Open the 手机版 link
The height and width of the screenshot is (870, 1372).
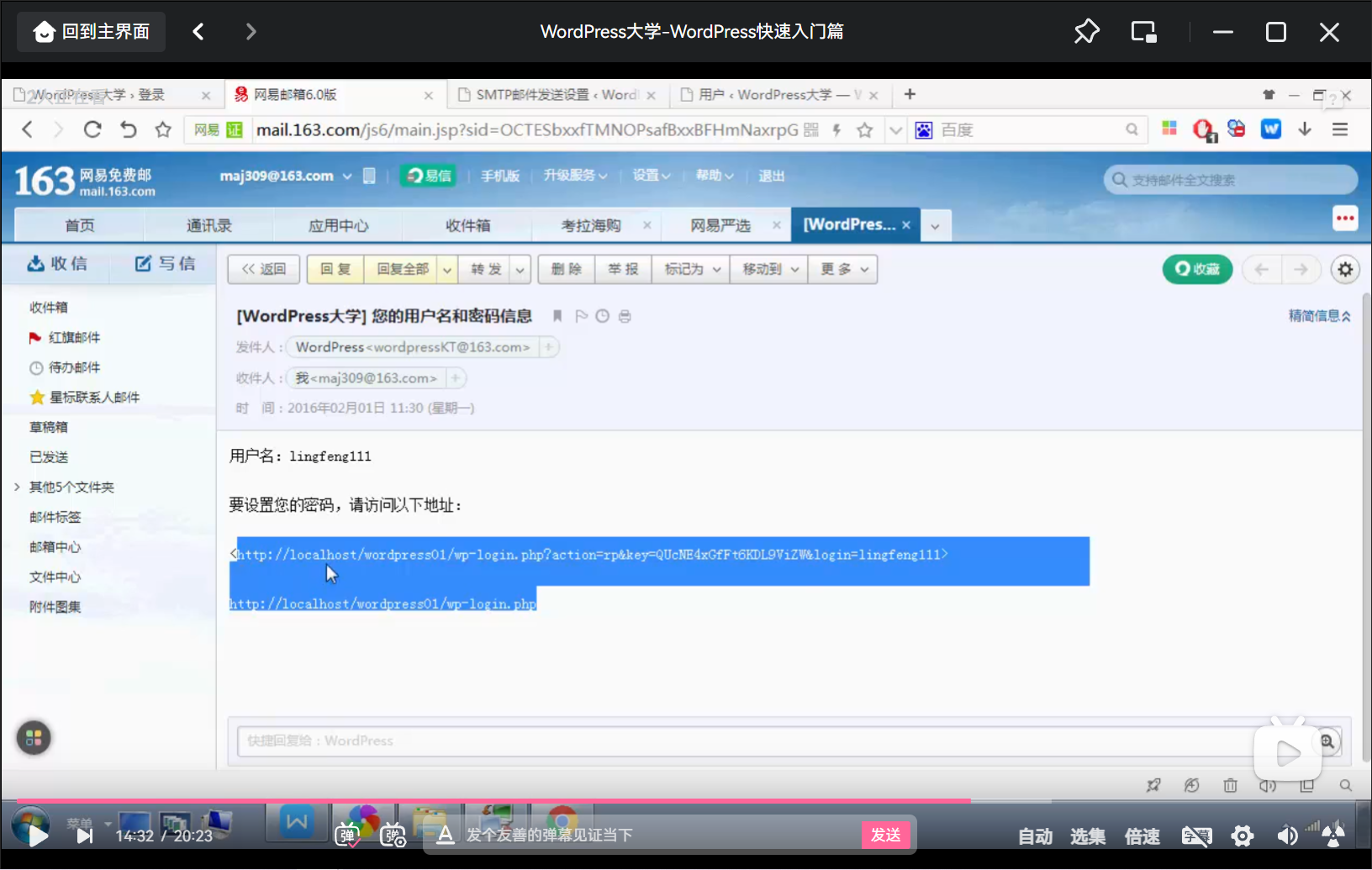pos(500,176)
